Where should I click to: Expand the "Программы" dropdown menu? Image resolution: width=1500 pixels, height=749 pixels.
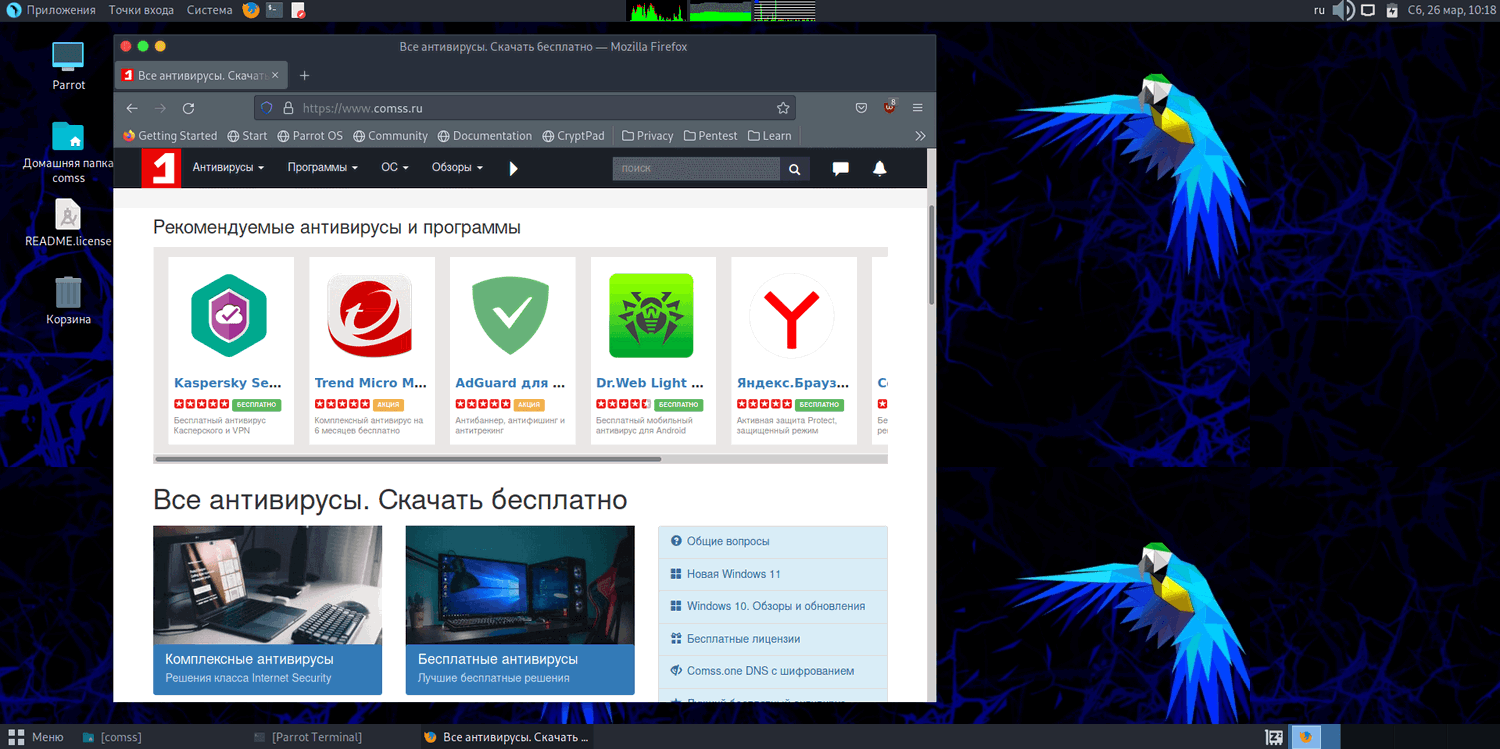point(322,168)
